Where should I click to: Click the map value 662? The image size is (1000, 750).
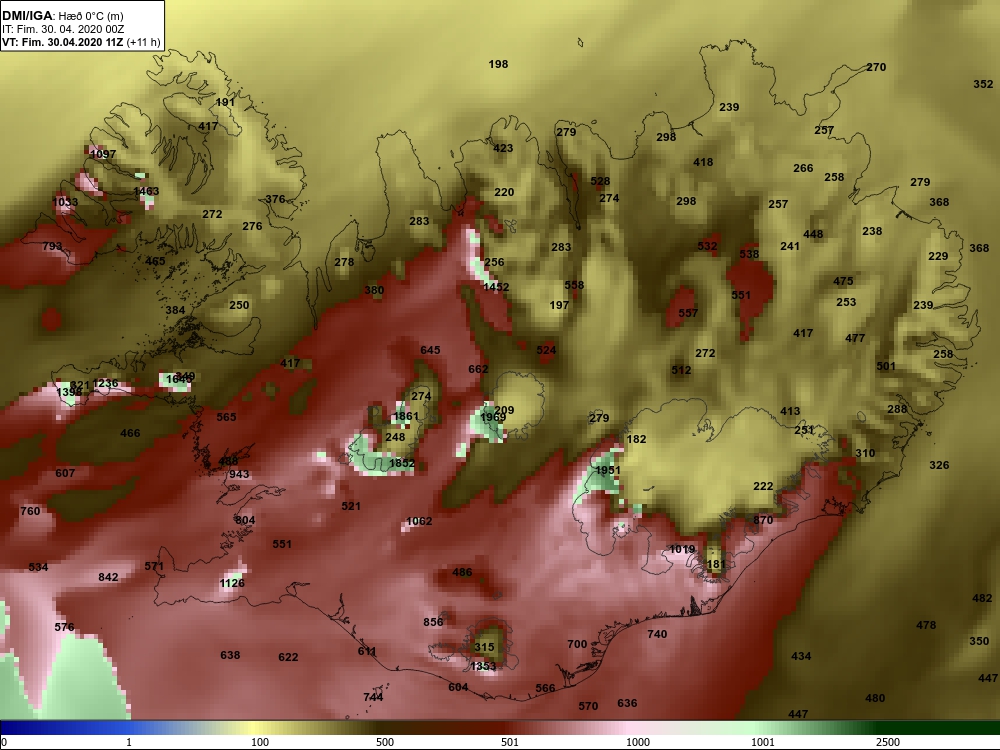[478, 369]
